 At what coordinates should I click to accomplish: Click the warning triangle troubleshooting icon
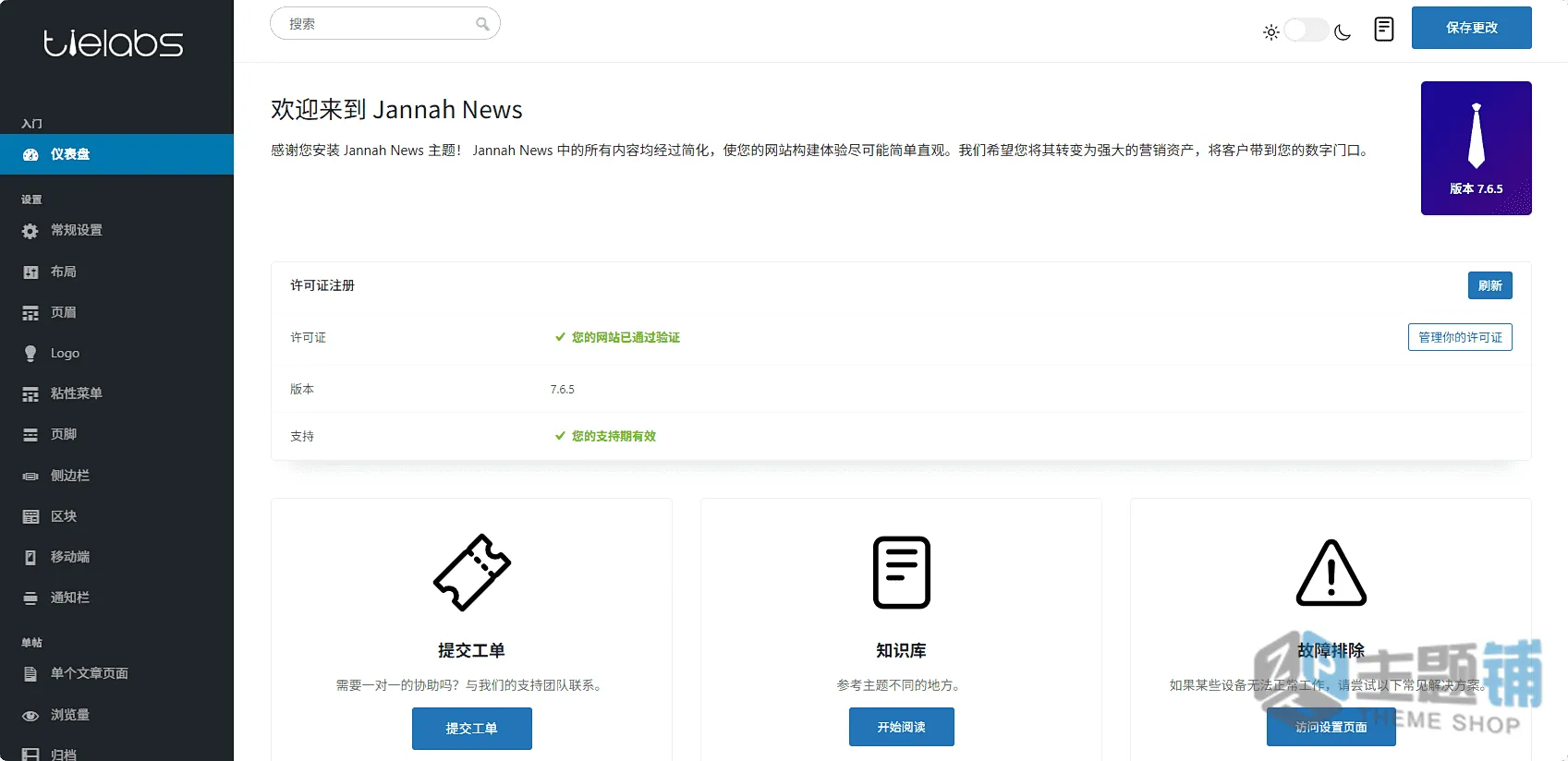1331,573
